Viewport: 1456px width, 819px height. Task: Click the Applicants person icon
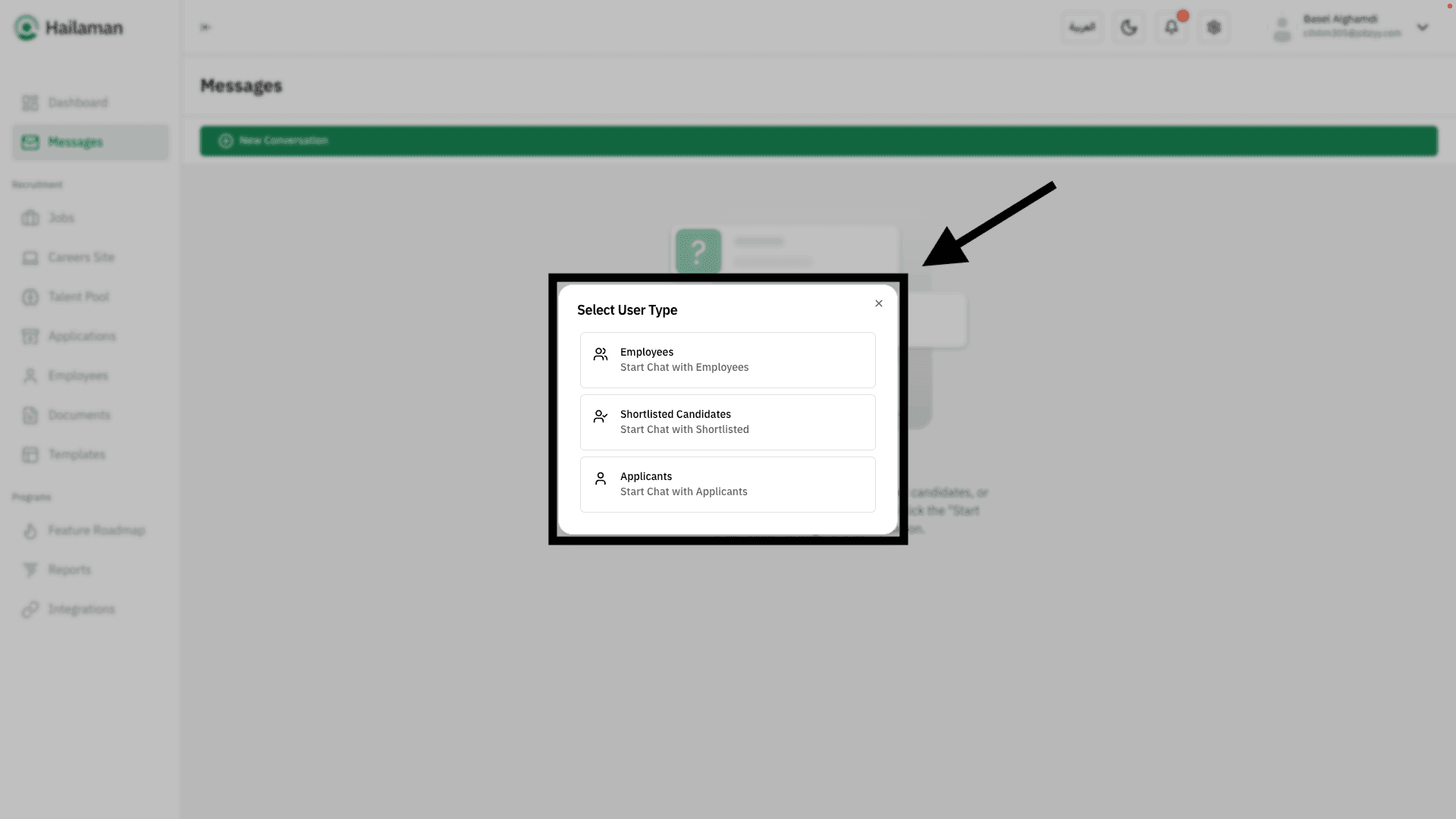(600, 479)
